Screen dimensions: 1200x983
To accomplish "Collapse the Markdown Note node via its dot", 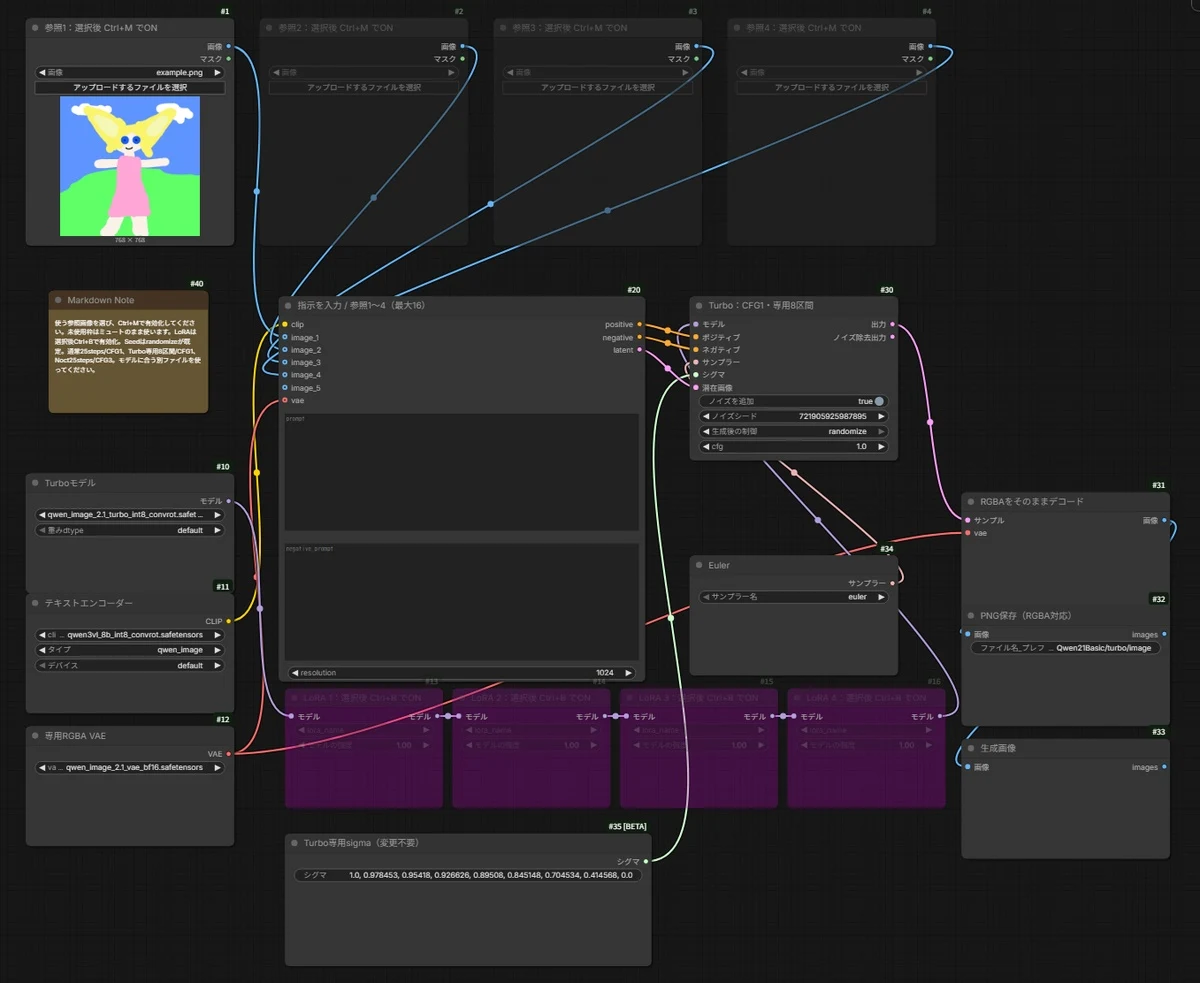I will [x=59, y=300].
